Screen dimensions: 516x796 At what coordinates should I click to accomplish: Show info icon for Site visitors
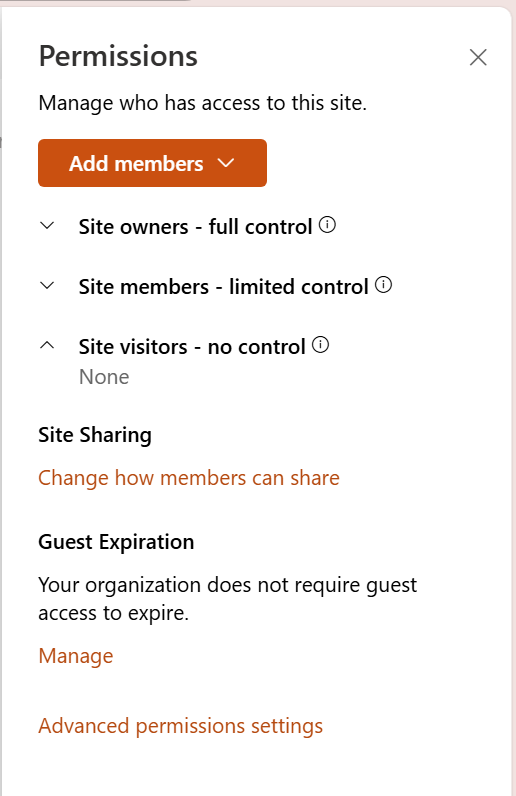pos(320,345)
